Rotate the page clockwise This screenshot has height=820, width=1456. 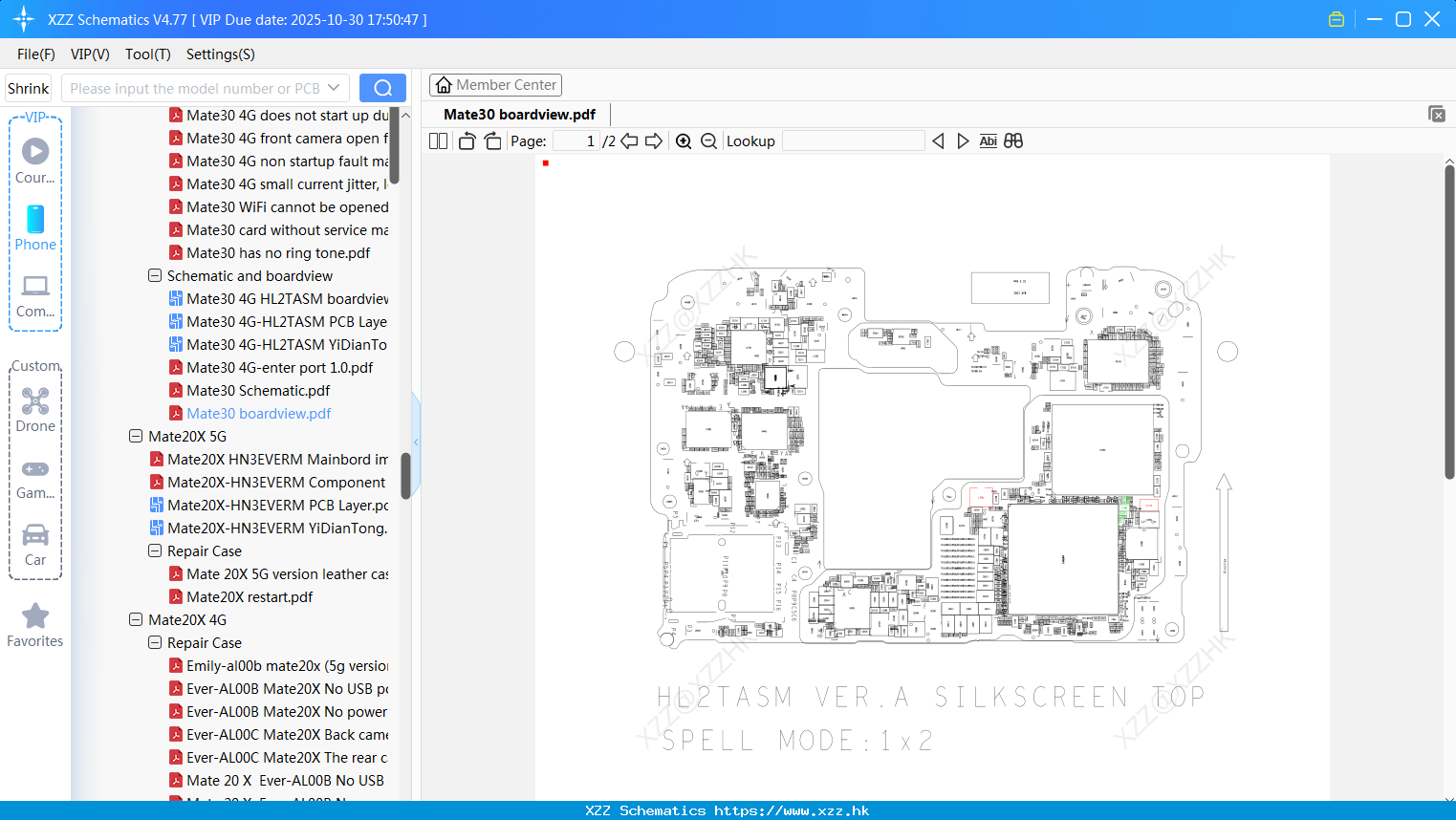coord(492,141)
